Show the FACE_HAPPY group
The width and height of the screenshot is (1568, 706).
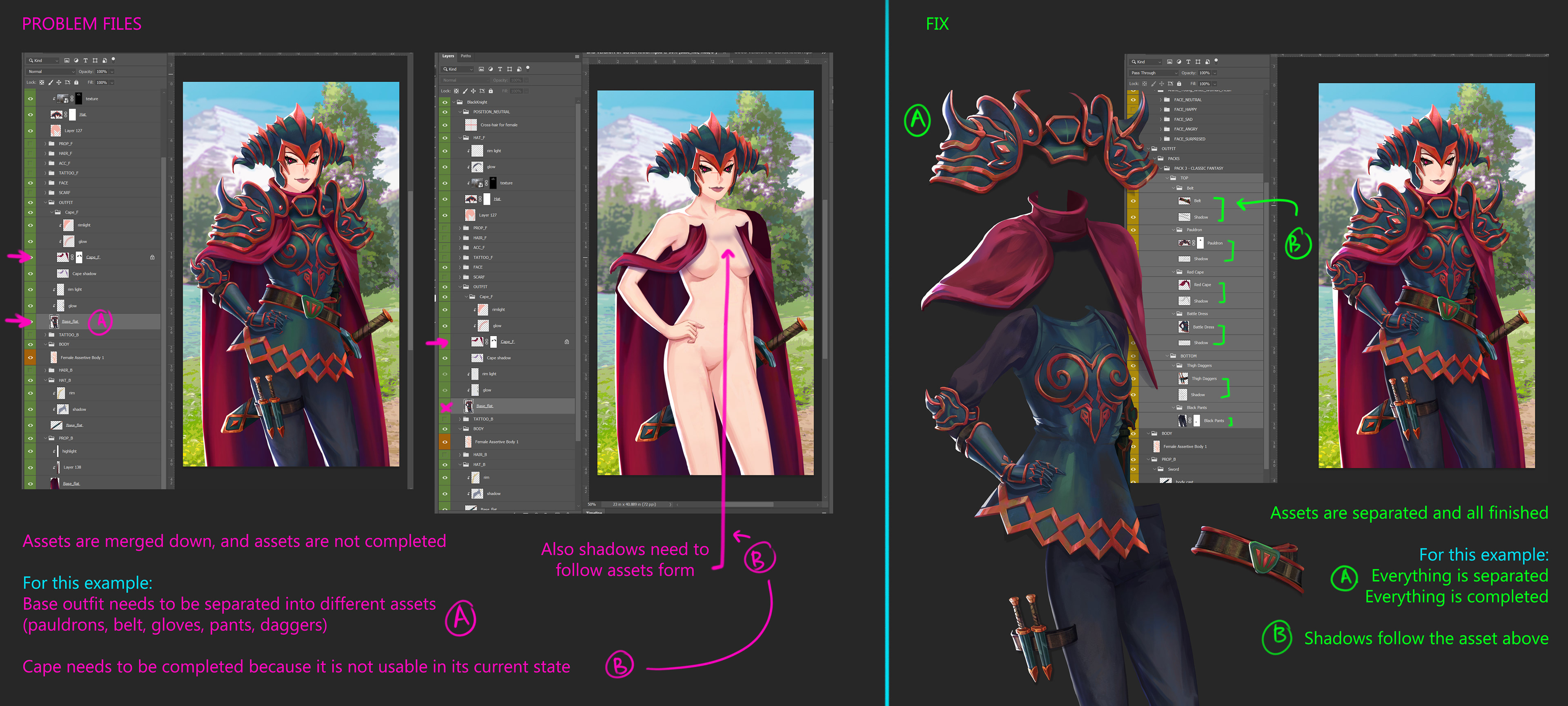1133,109
